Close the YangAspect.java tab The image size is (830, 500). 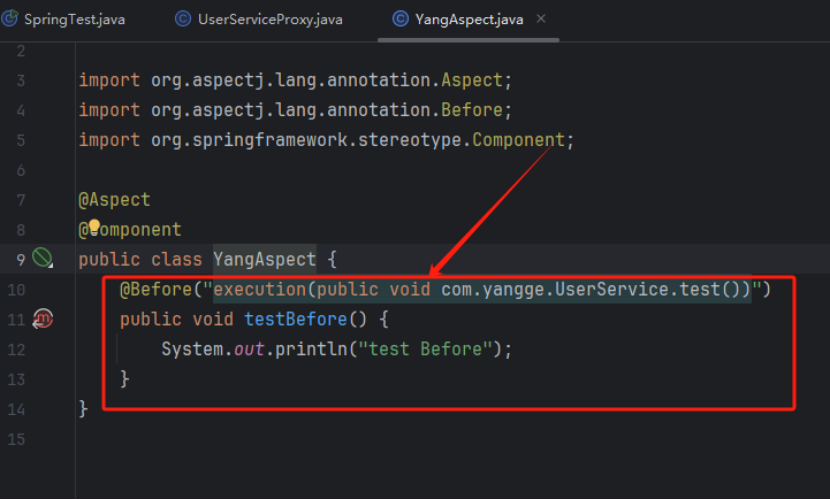pos(540,19)
